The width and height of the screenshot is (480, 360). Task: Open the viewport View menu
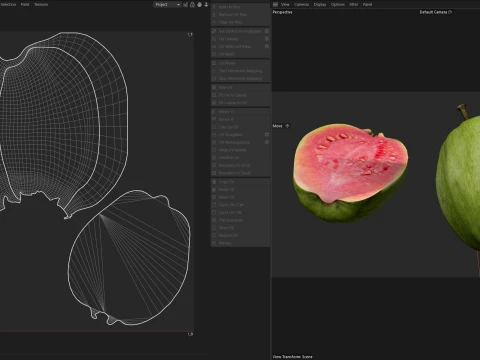pos(285,5)
